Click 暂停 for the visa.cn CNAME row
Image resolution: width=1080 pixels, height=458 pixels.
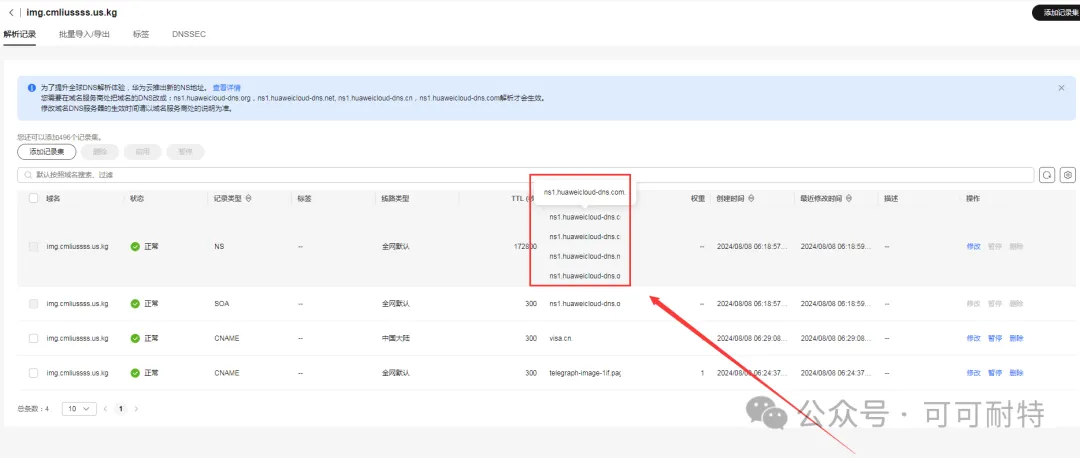click(995, 338)
